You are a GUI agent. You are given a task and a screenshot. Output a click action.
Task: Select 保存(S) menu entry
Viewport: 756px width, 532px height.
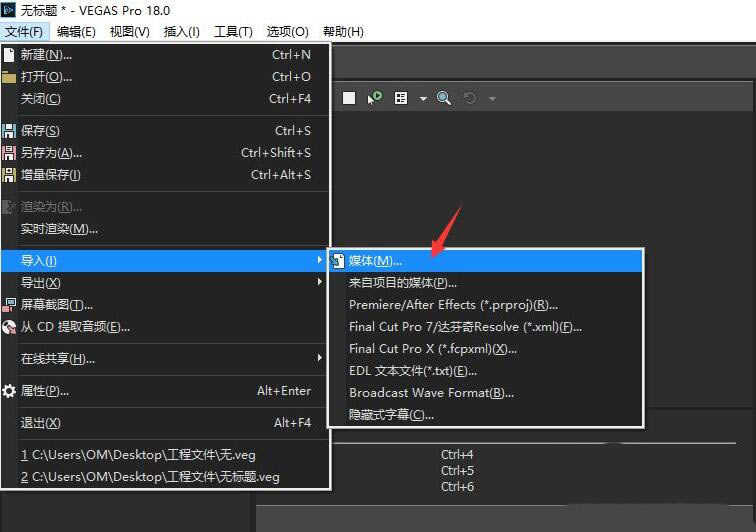pos(165,131)
